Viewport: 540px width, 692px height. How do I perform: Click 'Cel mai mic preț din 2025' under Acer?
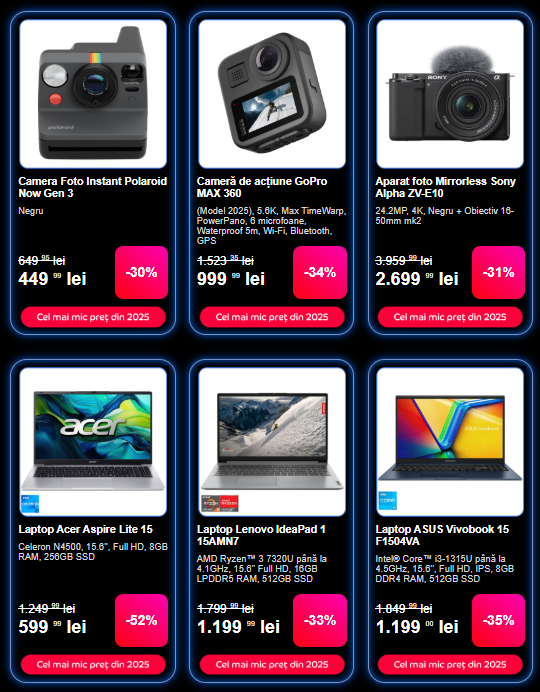tap(93, 665)
